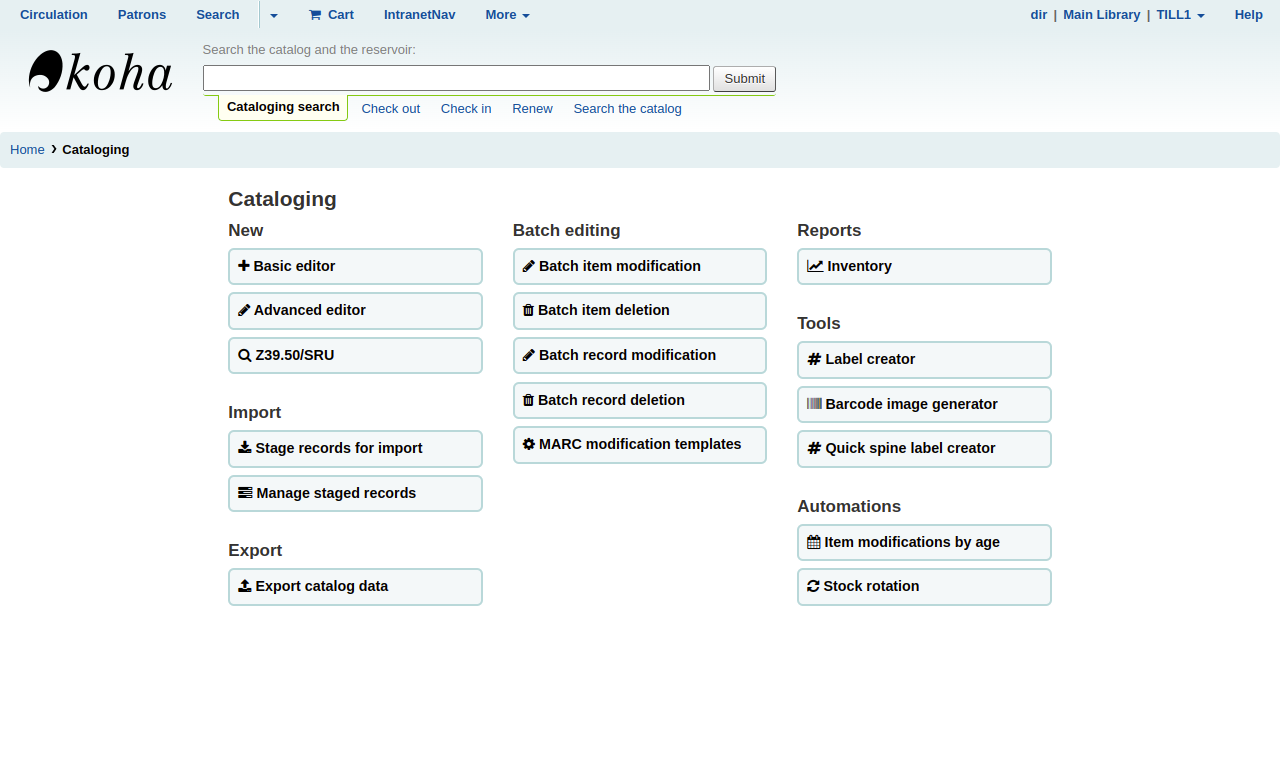Viewport: 1280px width, 777px height.
Task: Focus the catalog search text field
Action: pyautogui.click(x=456, y=78)
